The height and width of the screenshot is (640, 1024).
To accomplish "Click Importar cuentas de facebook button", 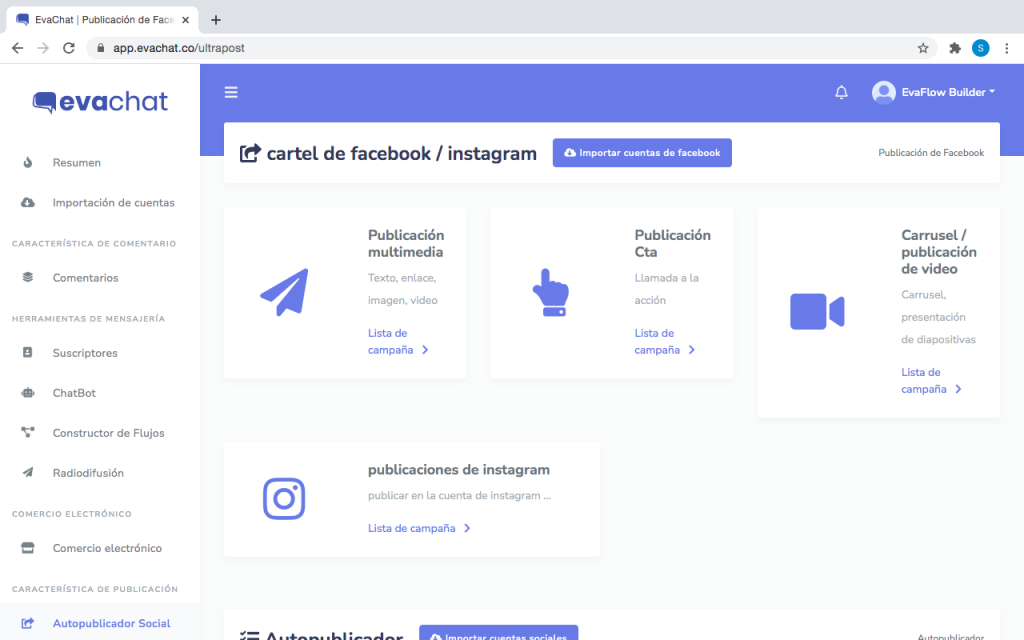I will click(x=642, y=153).
